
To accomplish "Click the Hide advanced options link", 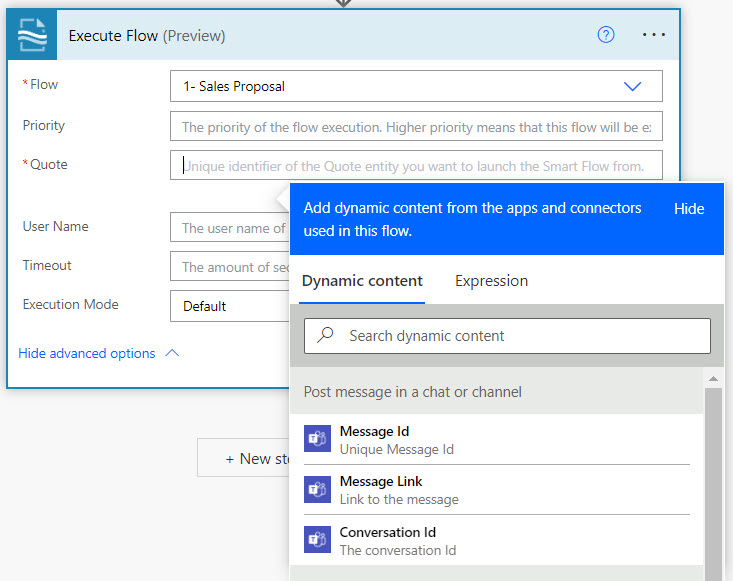I will [x=86, y=353].
